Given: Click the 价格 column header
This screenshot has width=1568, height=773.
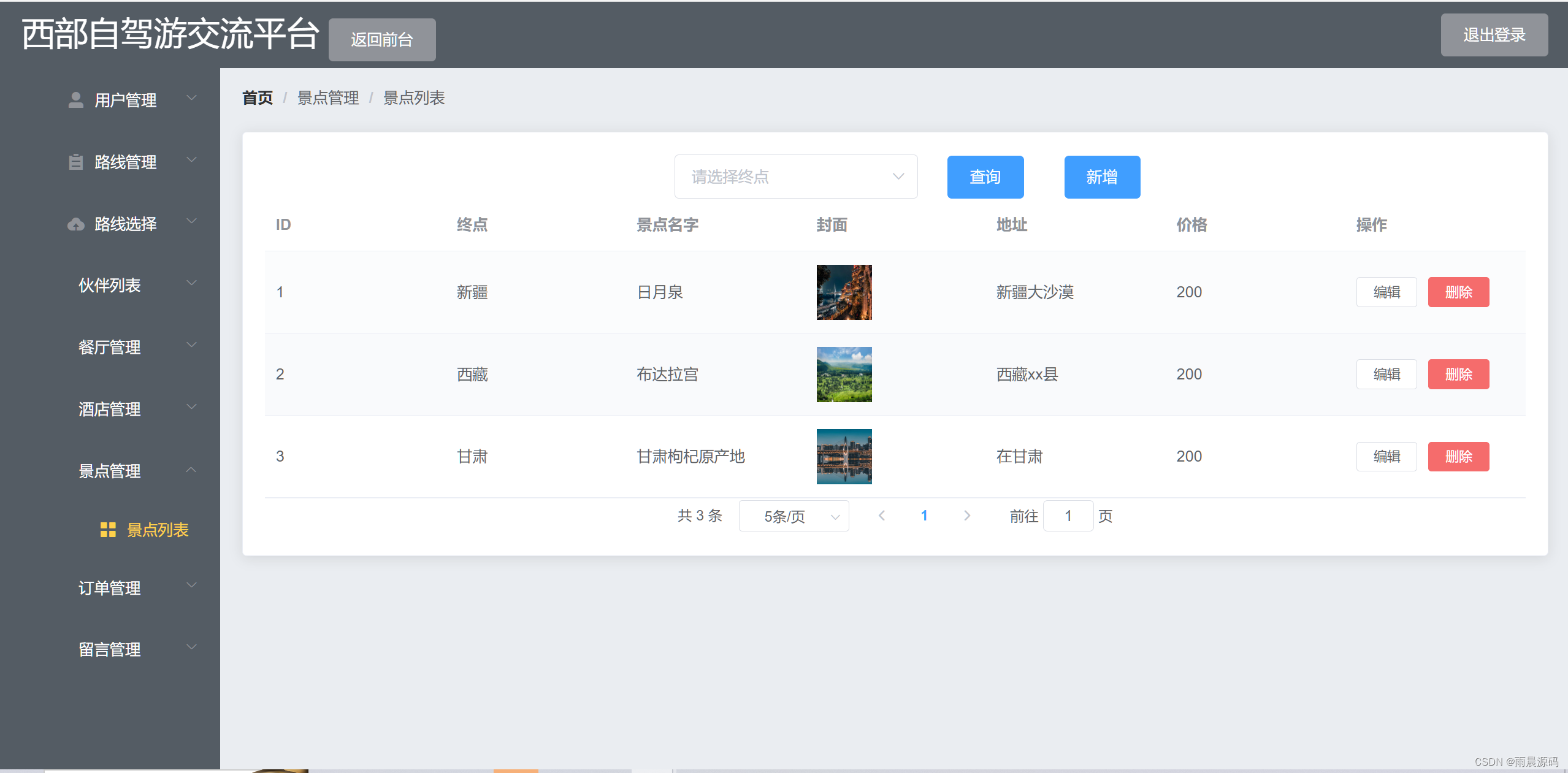Looking at the screenshot, I should (1191, 225).
